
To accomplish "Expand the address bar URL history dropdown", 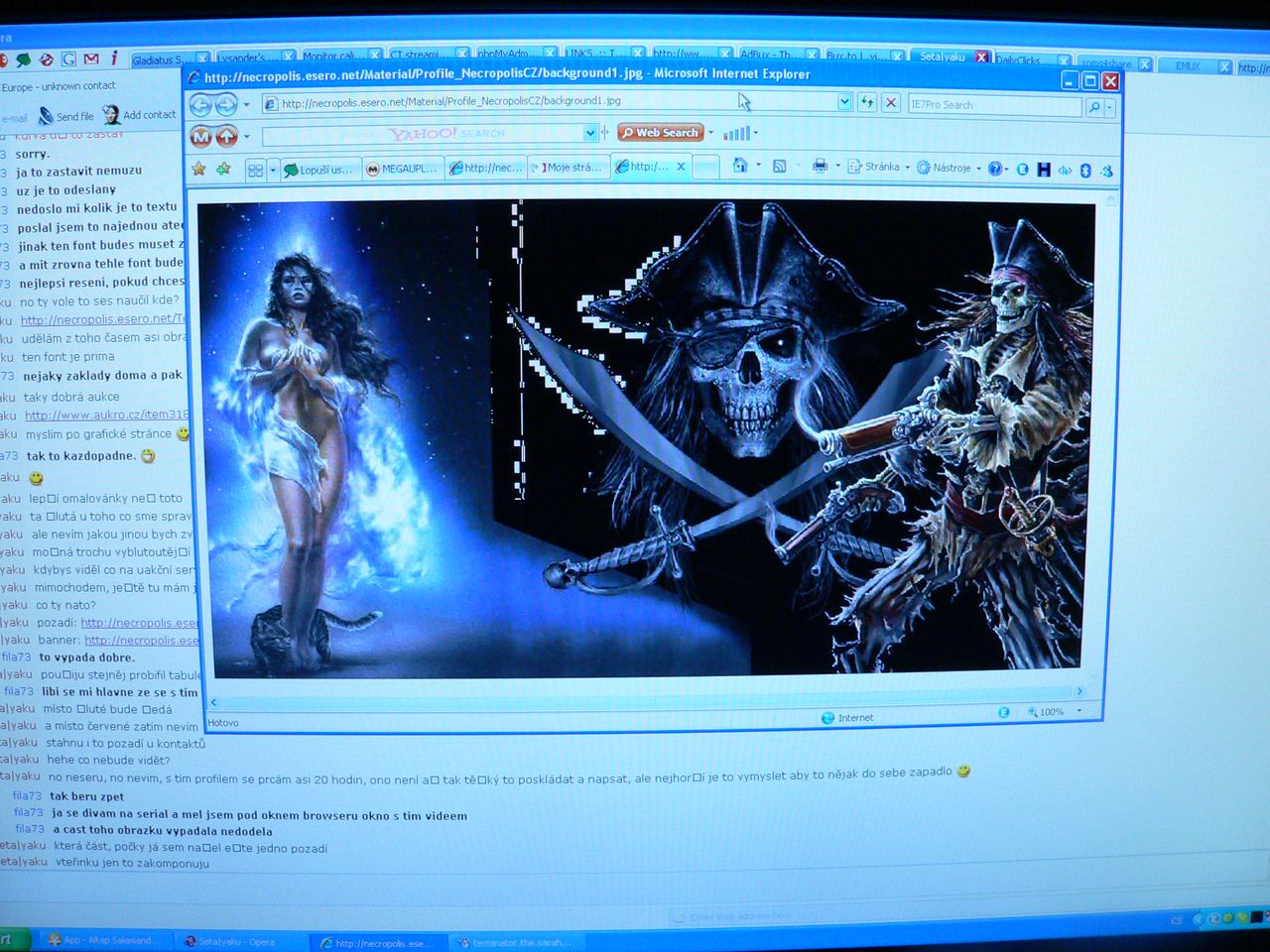I will [x=844, y=101].
